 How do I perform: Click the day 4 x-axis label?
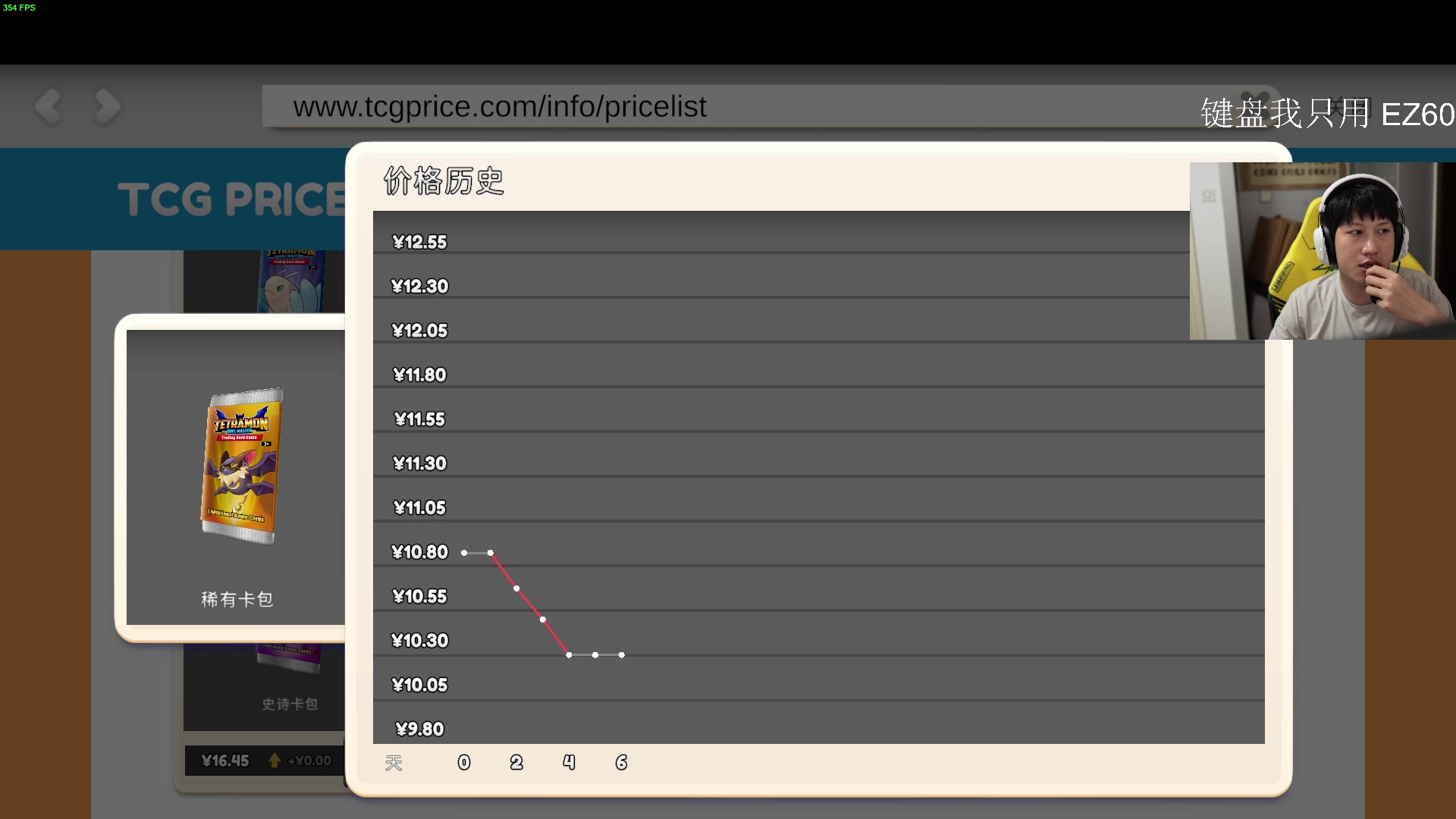click(569, 762)
